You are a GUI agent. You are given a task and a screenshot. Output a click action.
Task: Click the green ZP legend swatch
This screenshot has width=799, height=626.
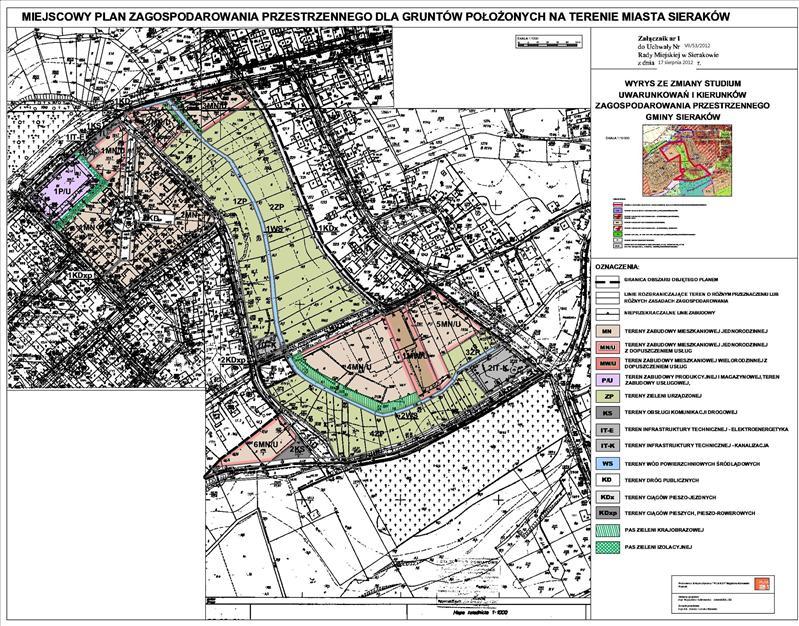pyautogui.click(x=607, y=397)
